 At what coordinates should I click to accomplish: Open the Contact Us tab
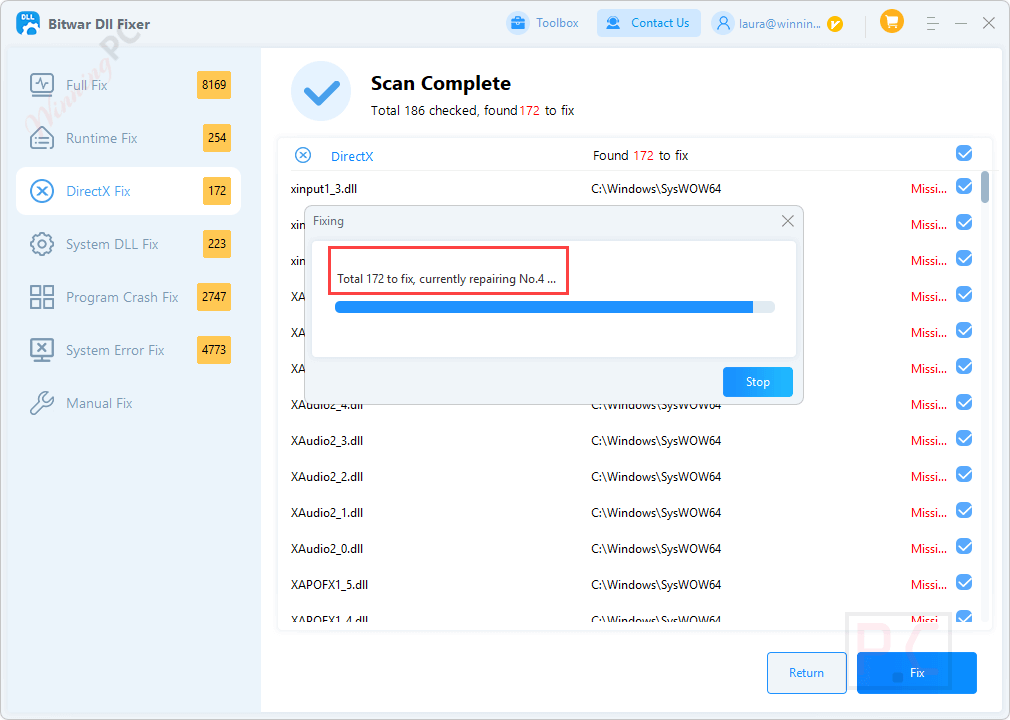[648, 21]
